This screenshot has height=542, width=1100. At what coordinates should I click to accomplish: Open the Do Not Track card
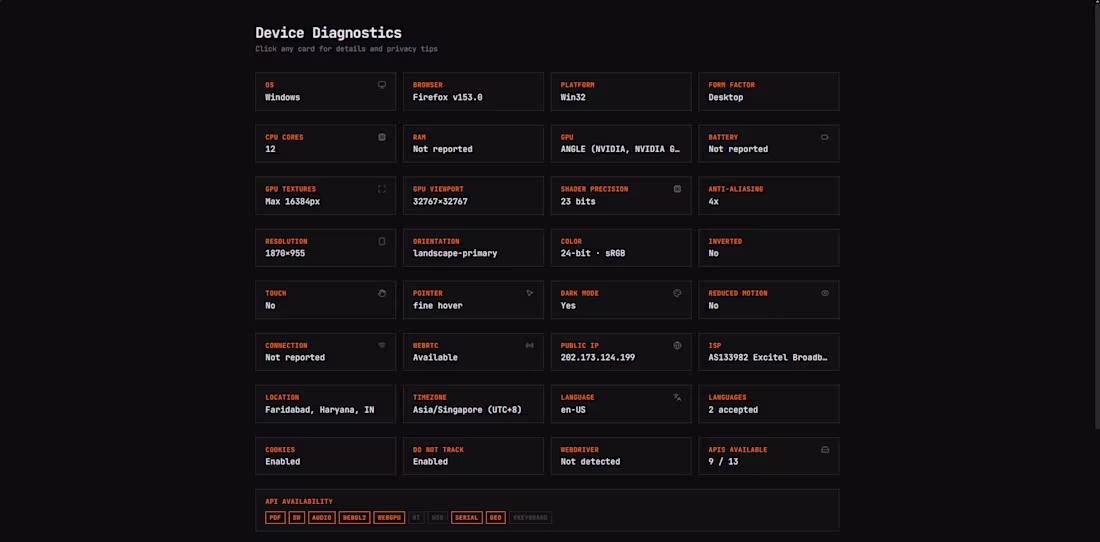[474, 456]
